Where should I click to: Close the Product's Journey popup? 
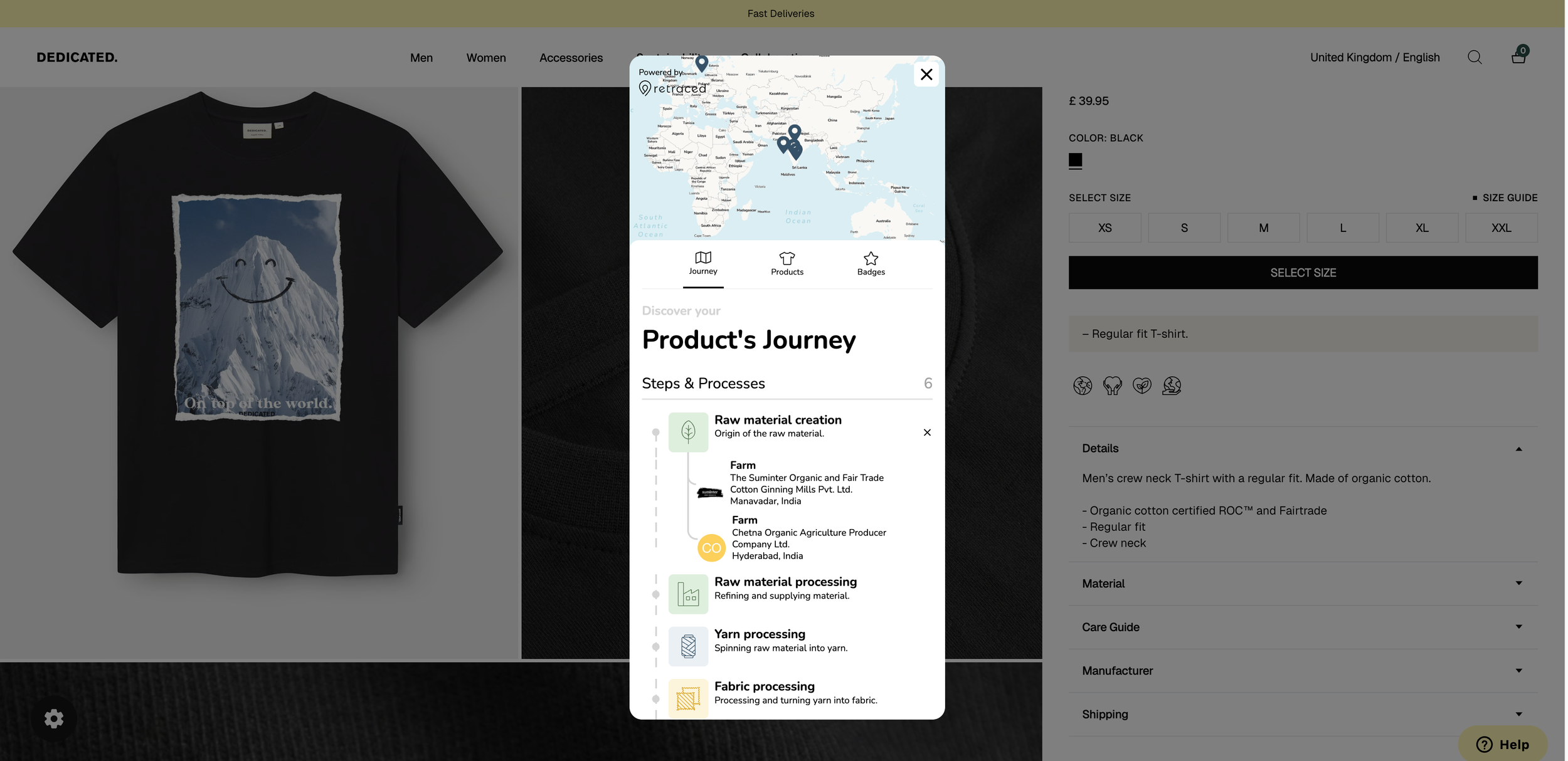click(926, 75)
